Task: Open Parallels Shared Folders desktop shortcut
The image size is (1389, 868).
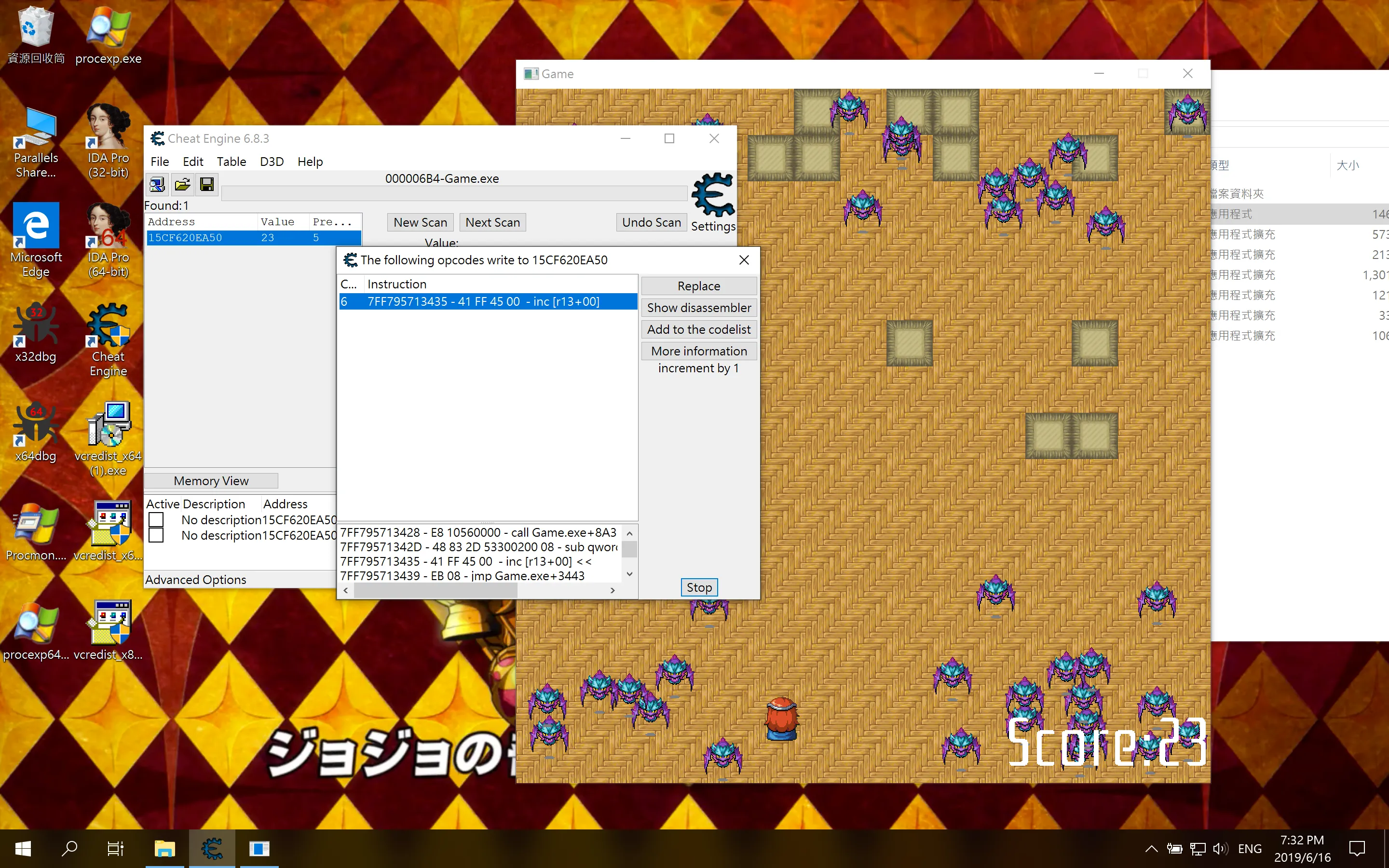Action: (x=36, y=142)
